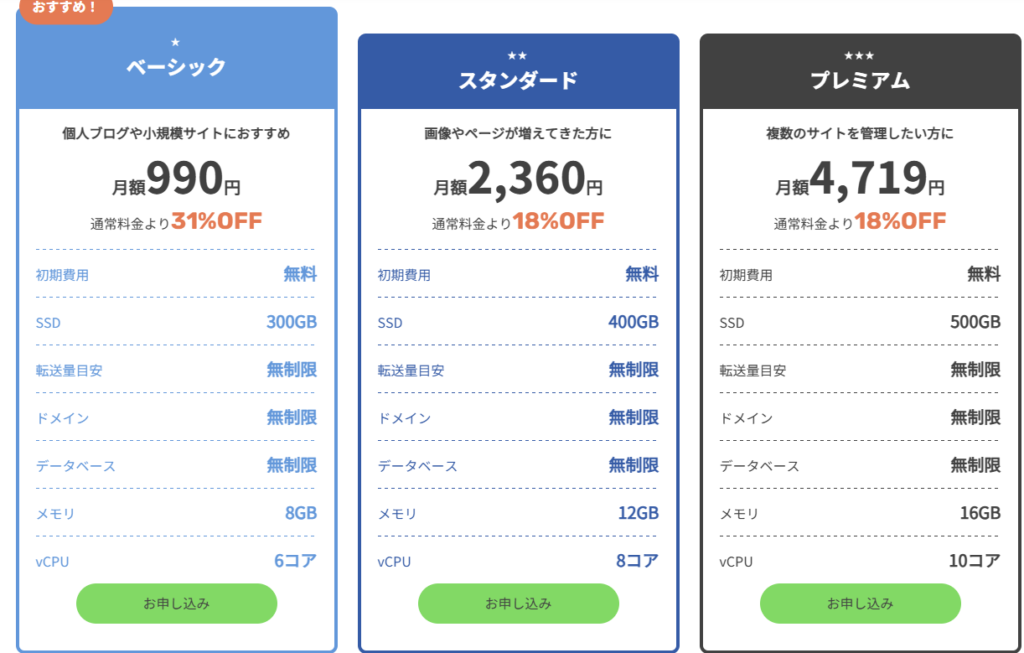Click the 月額4,719円 price
Image resolution: width=1024 pixels, height=653 pixels.
[860, 180]
